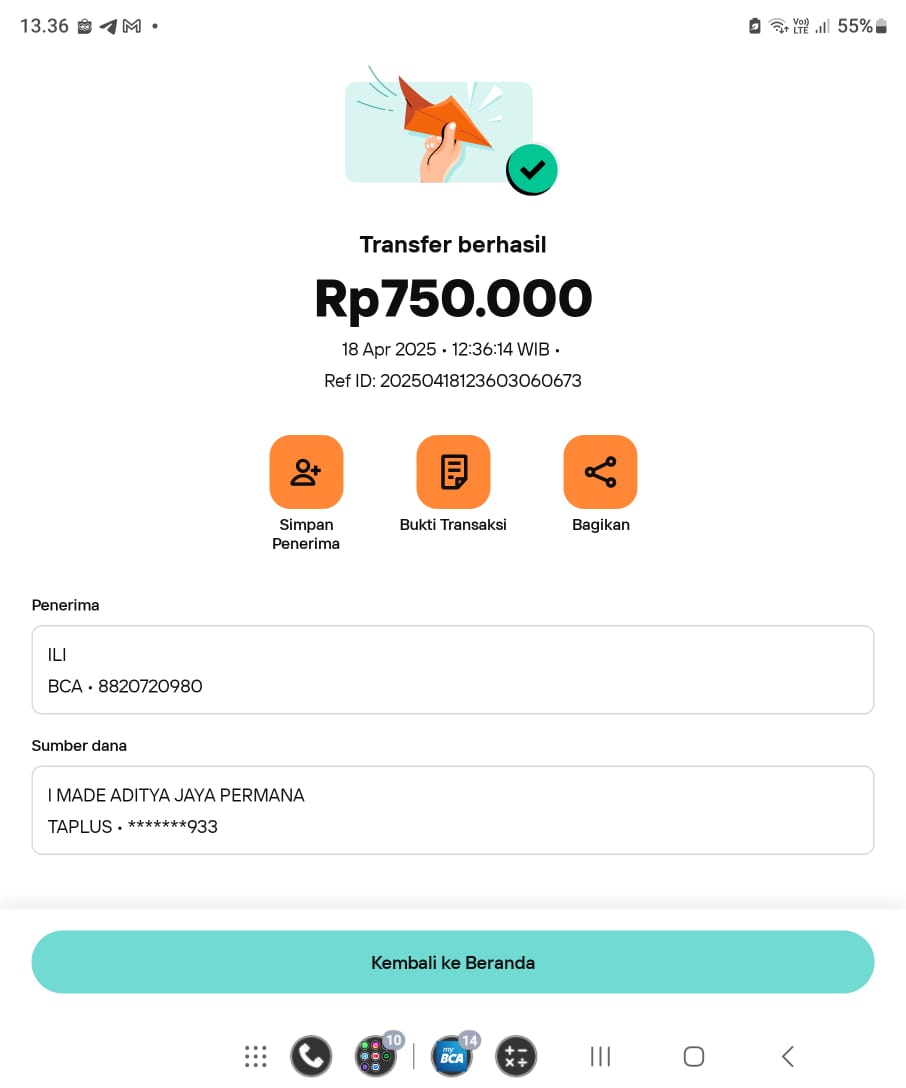
Task: Open Bukti Transaksi receipt icon
Action: 453,472
